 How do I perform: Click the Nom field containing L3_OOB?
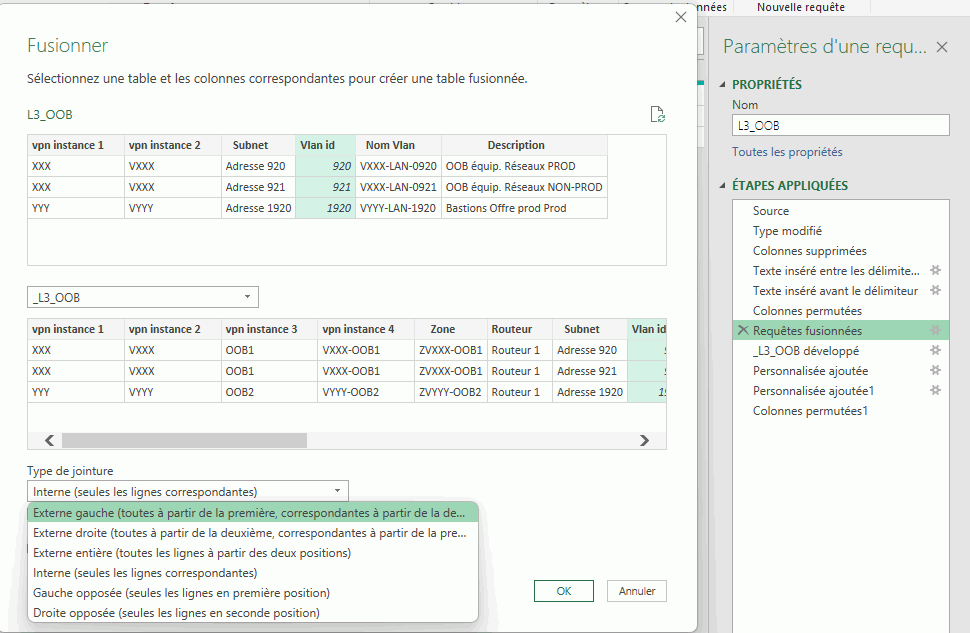840,125
